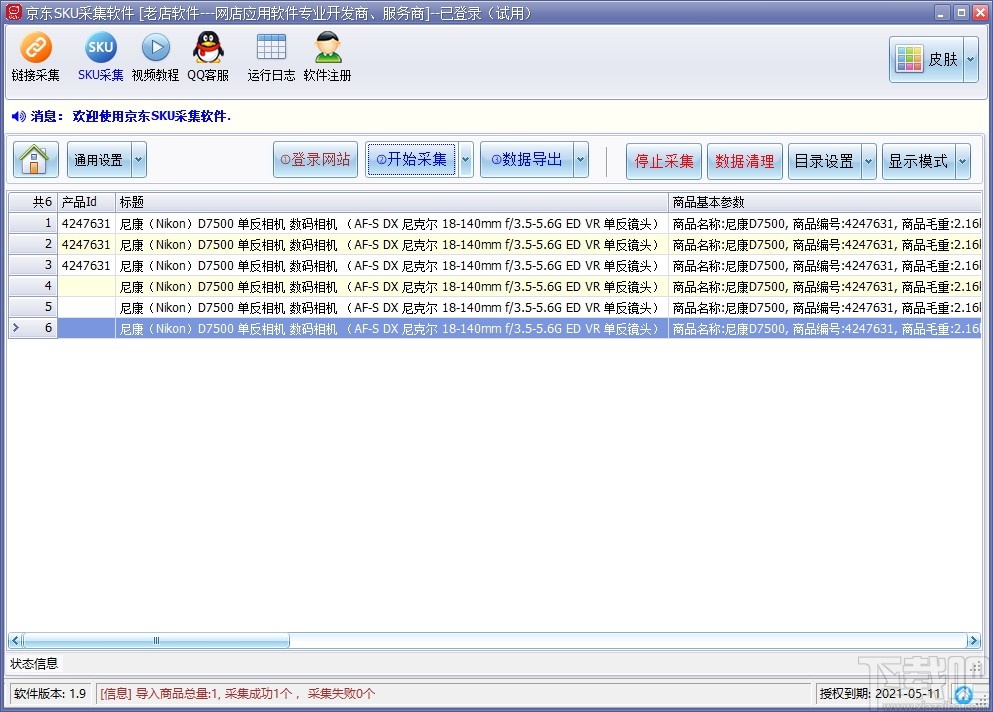Open the 运行日志 run log
The height and width of the screenshot is (712, 993).
pos(271,57)
